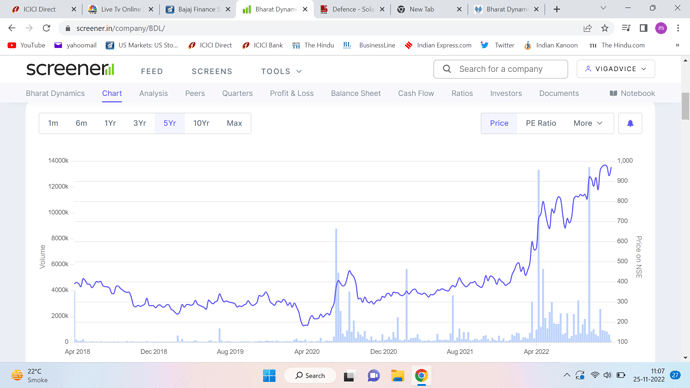Open the Notebook book icon

(613, 93)
